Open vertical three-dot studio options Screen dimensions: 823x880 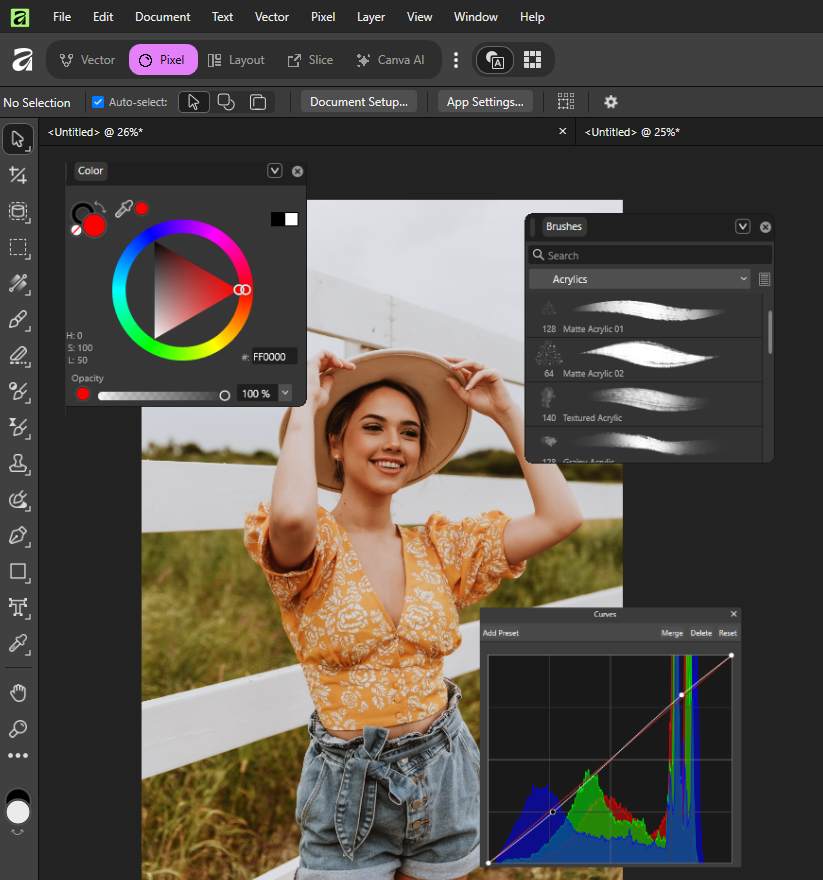point(456,59)
